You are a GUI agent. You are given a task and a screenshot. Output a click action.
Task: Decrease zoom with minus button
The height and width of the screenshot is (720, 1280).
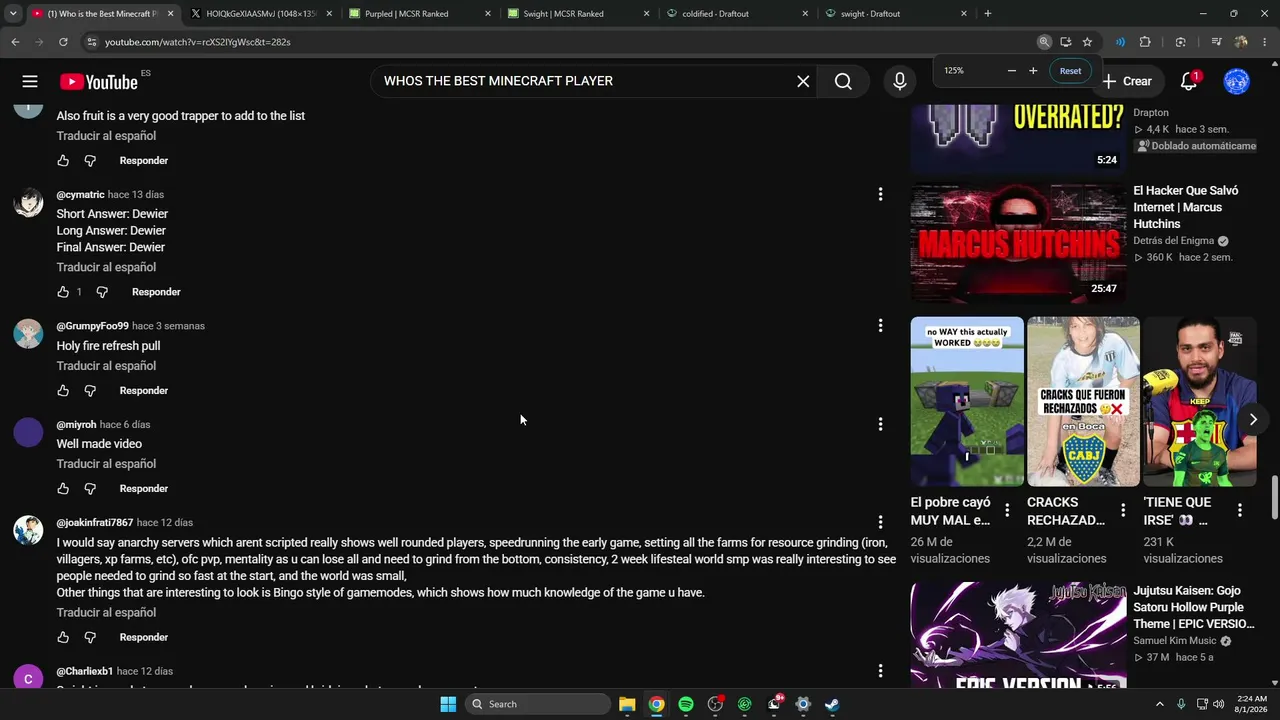(x=1011, y=71)
